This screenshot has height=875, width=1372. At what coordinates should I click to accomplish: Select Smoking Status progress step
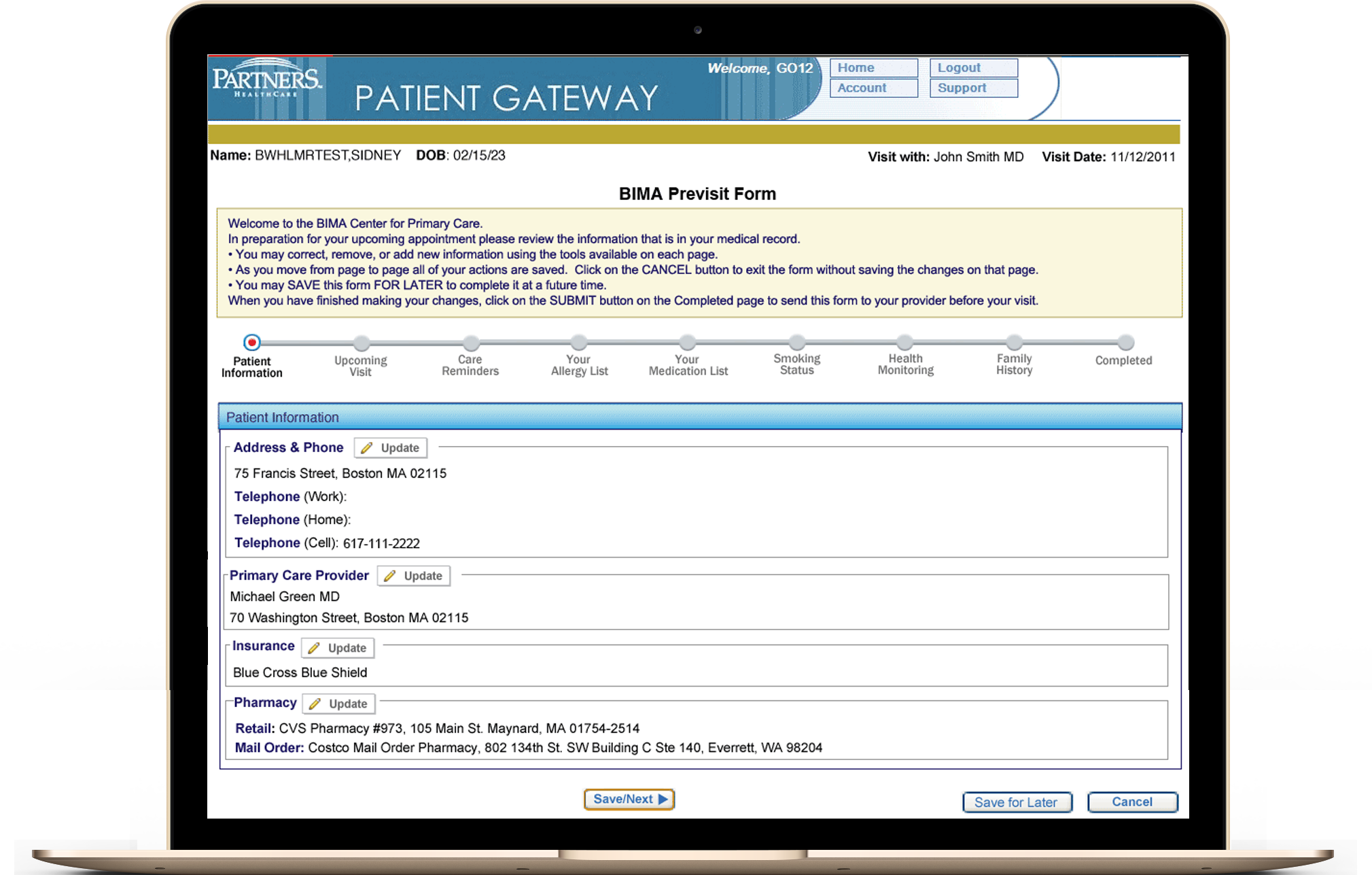click(x=797, y=342)
